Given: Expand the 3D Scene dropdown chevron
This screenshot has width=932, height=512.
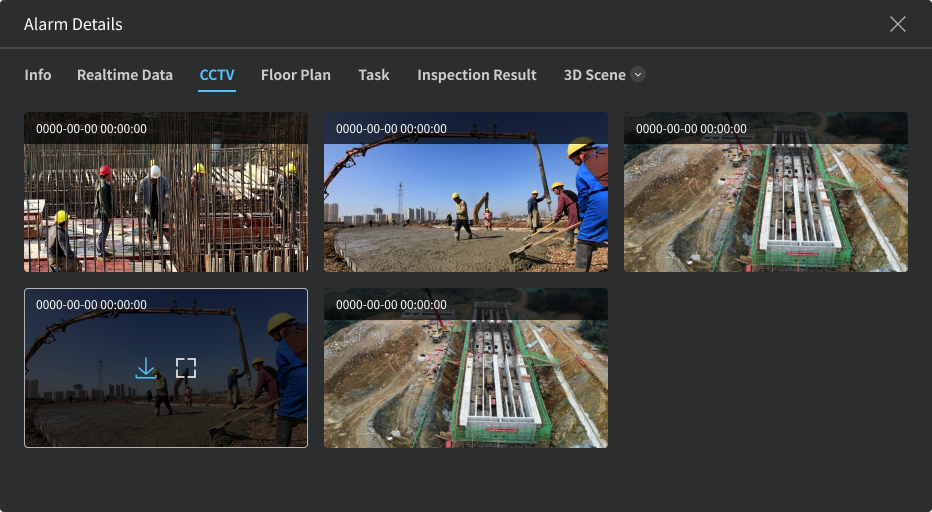Looking at the screenshot, I should click(x=638, y=75).
